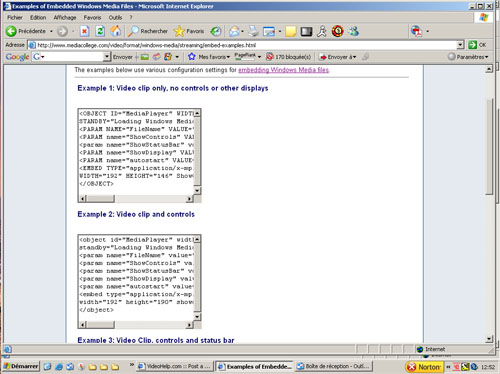Screen dimensions: 500x374
Task: Click the Example 1 heading text
Action: point(173,88)
